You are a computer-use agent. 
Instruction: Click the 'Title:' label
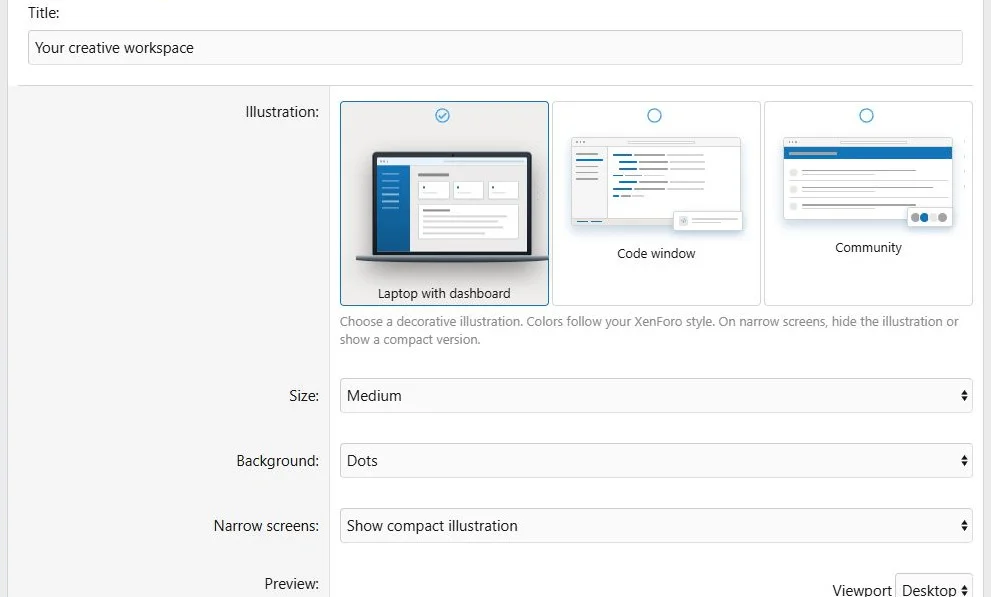[44, 13]
